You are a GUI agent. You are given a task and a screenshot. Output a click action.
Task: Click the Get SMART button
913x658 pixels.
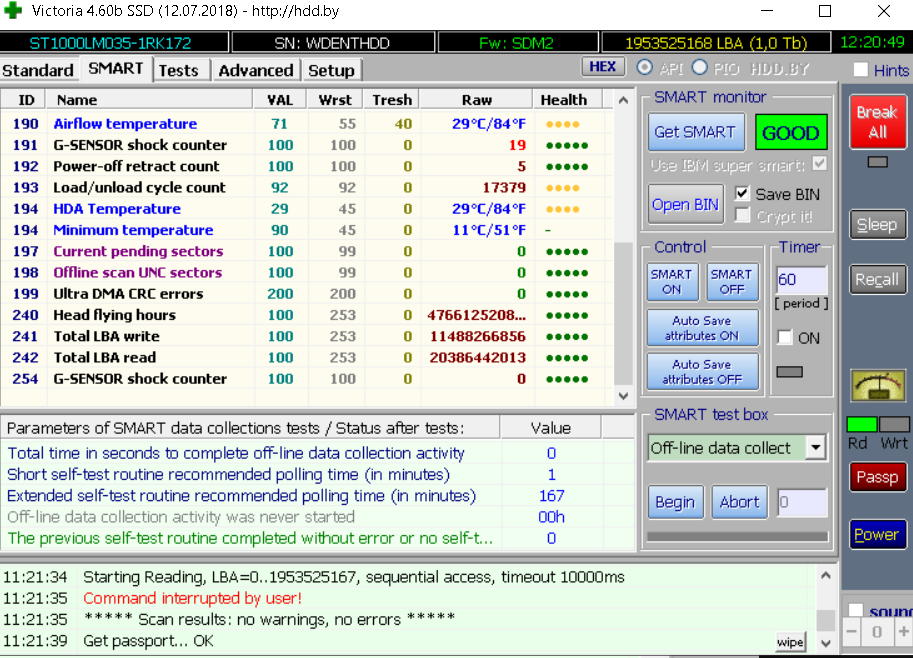(x=694, y=132)
